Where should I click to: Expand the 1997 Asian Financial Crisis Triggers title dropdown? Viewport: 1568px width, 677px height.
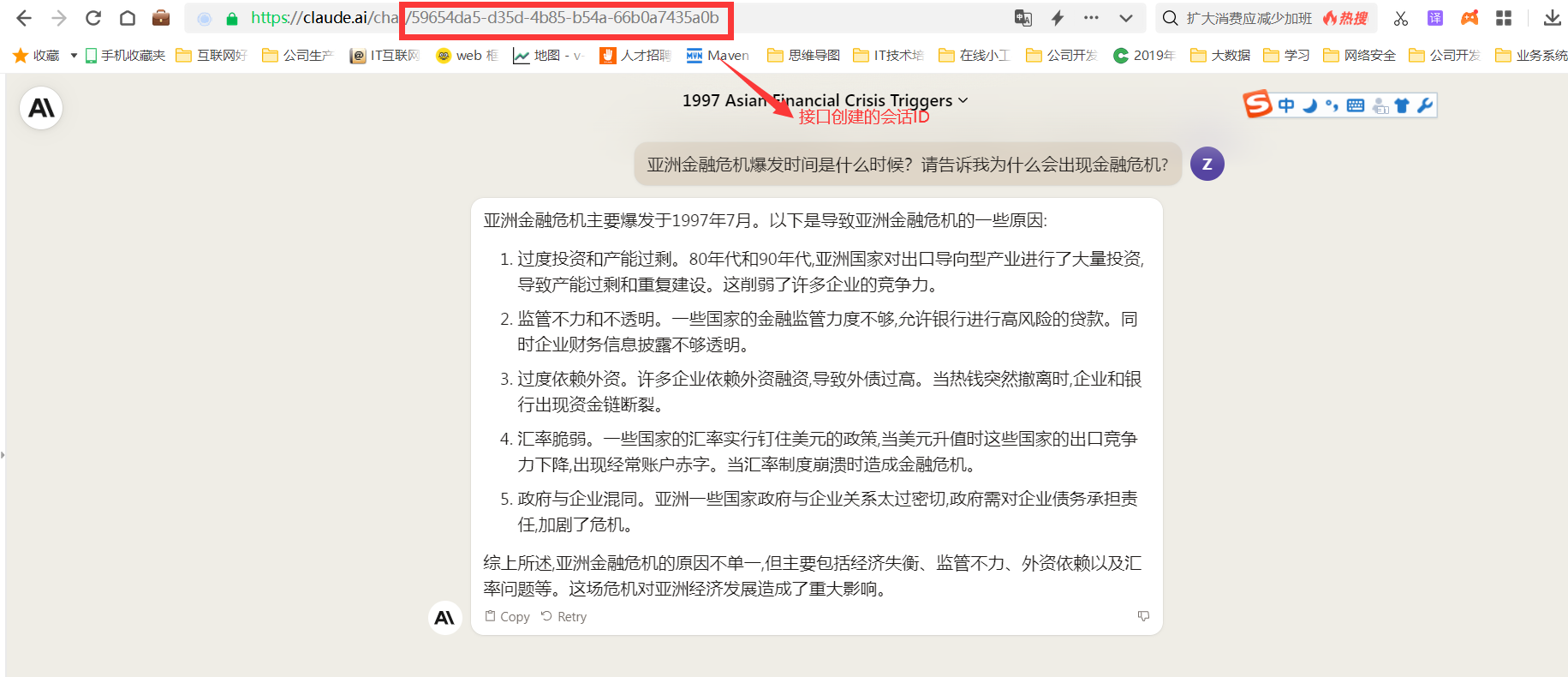point(826,100)
